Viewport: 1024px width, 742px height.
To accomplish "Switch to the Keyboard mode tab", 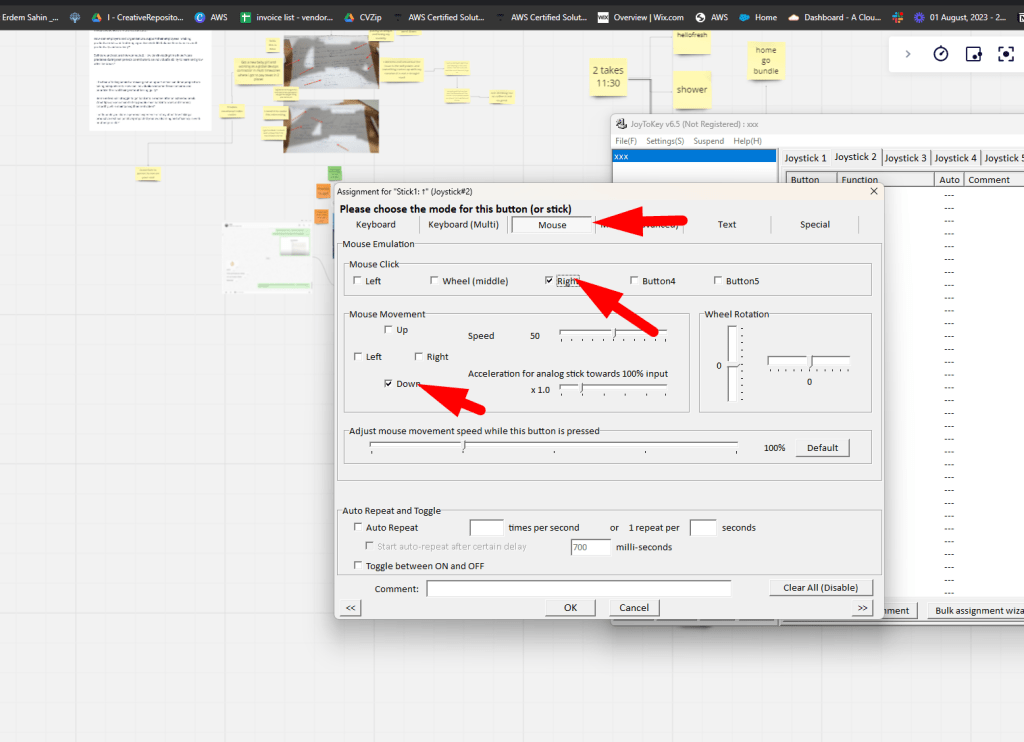I will (x=376, y=225).
